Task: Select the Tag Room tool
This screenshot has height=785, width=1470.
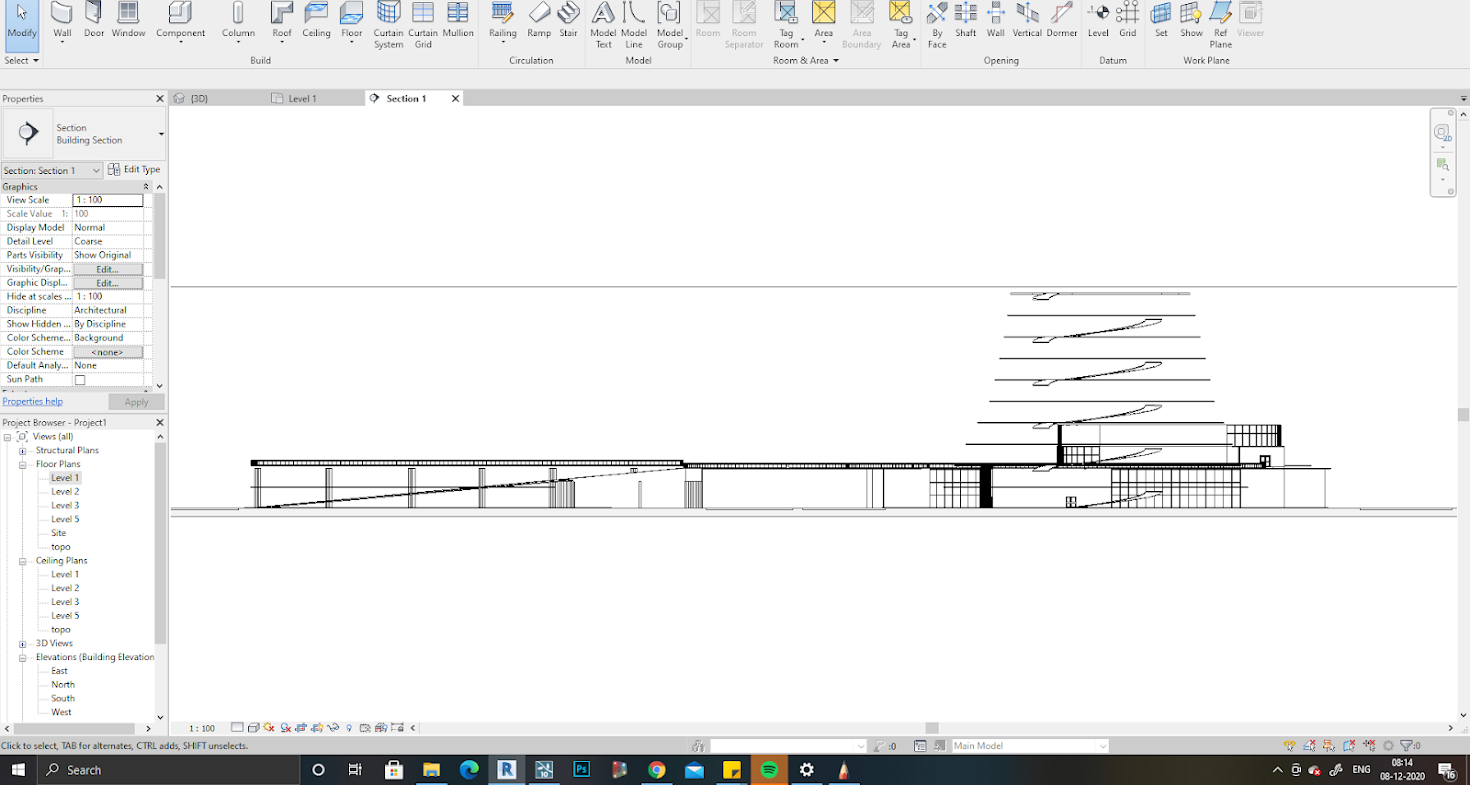Action: [786, 26]
